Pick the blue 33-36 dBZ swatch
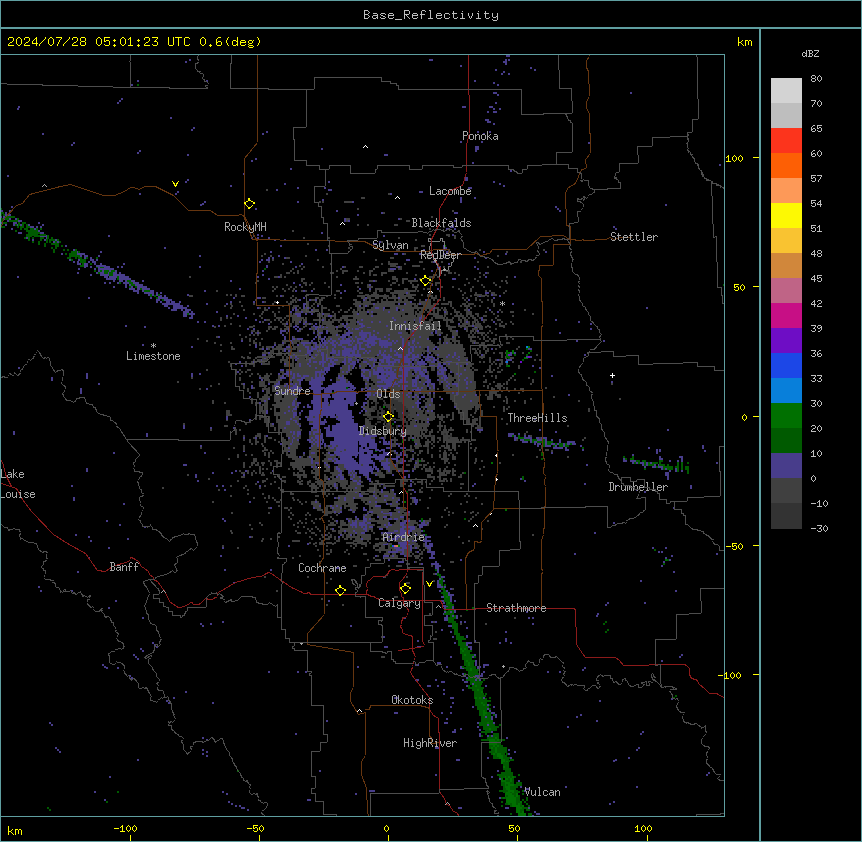The height and width of the screenshot is (842, 862). coord(786,365)
